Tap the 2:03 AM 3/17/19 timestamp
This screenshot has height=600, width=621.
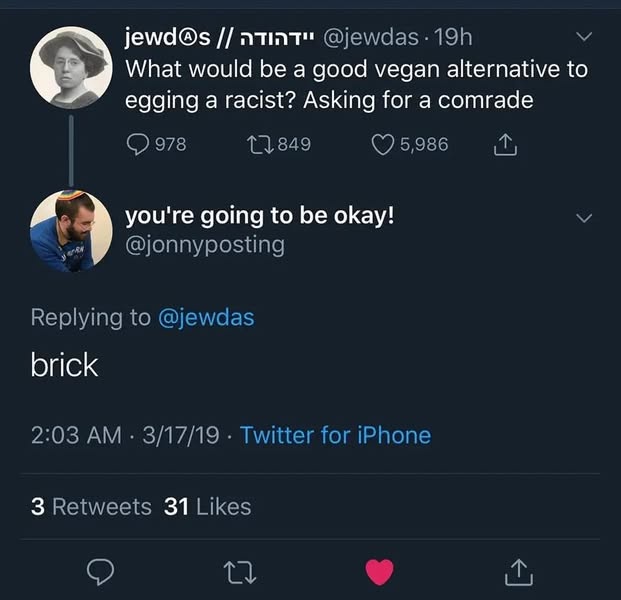(x=125, y=435)
